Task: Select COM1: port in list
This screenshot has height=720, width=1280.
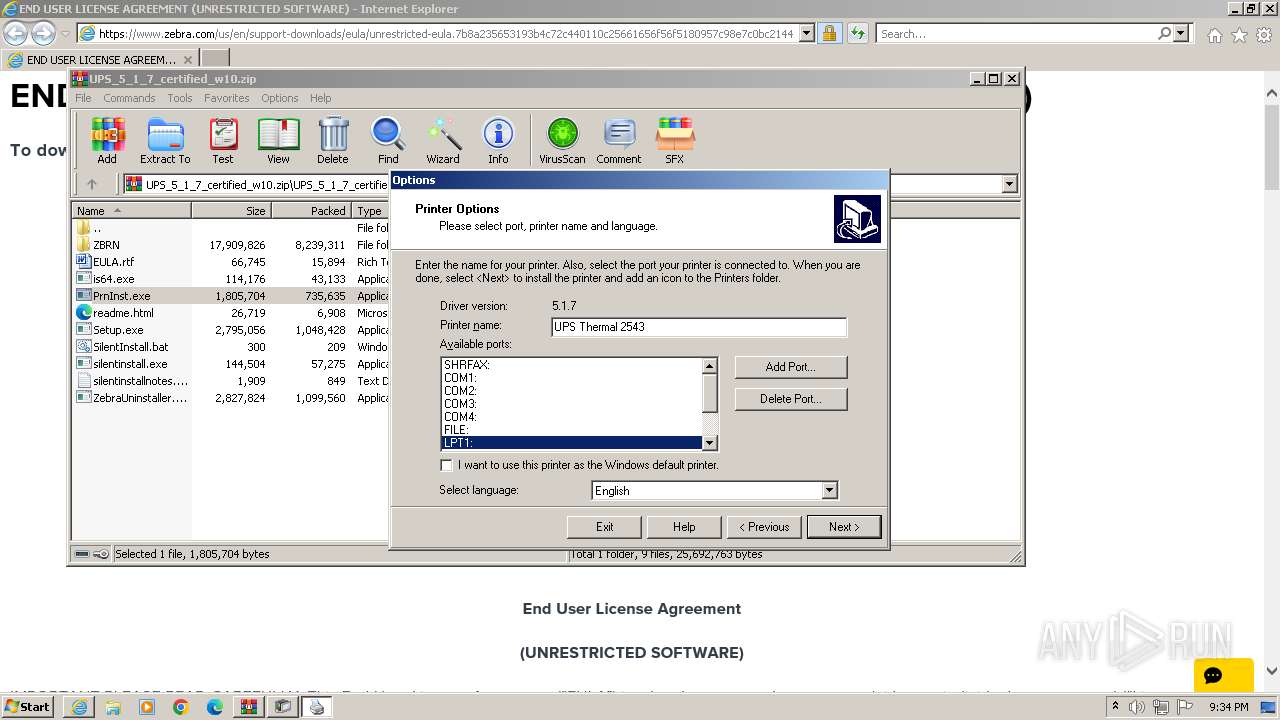Action: 572,378
